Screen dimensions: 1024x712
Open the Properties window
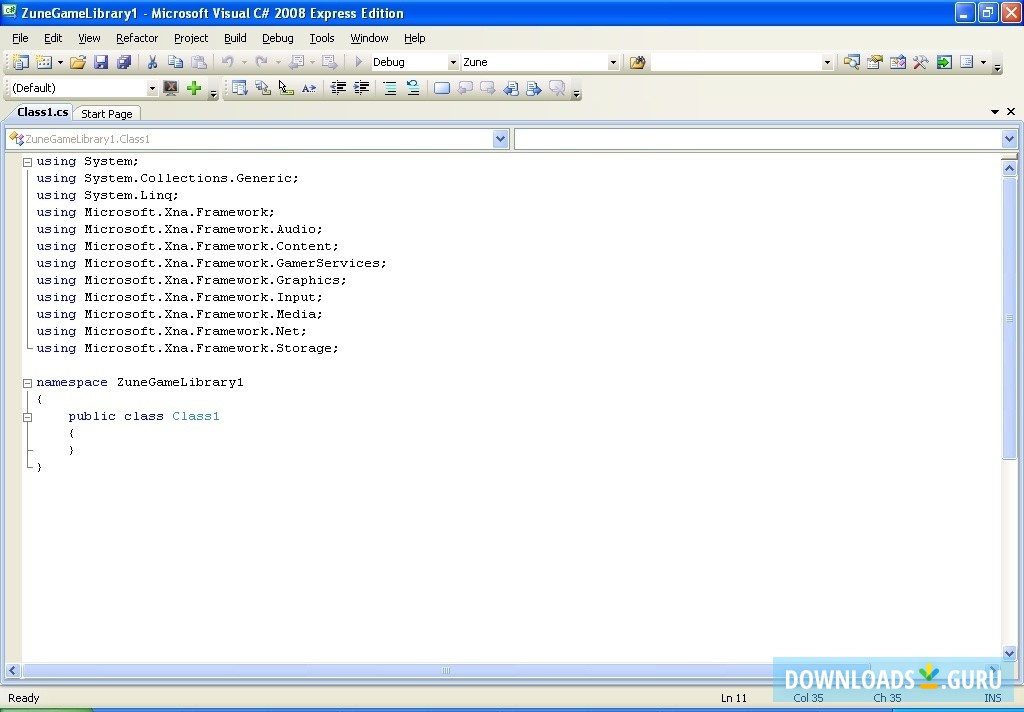(x=875, y=62)
